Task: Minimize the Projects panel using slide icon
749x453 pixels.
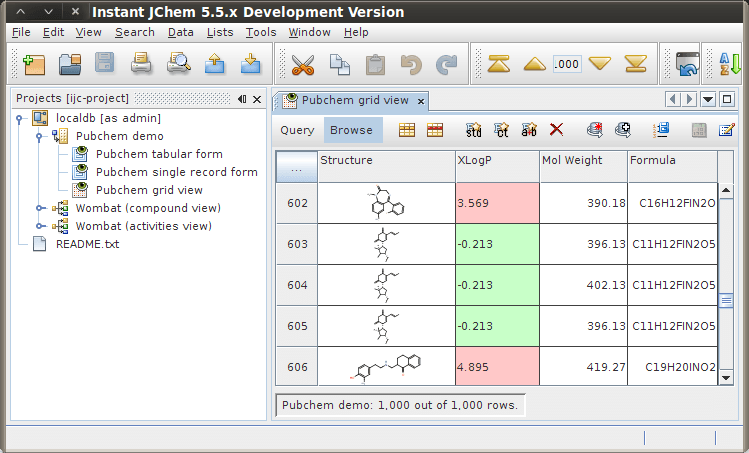Action: [x=242, y=100]
